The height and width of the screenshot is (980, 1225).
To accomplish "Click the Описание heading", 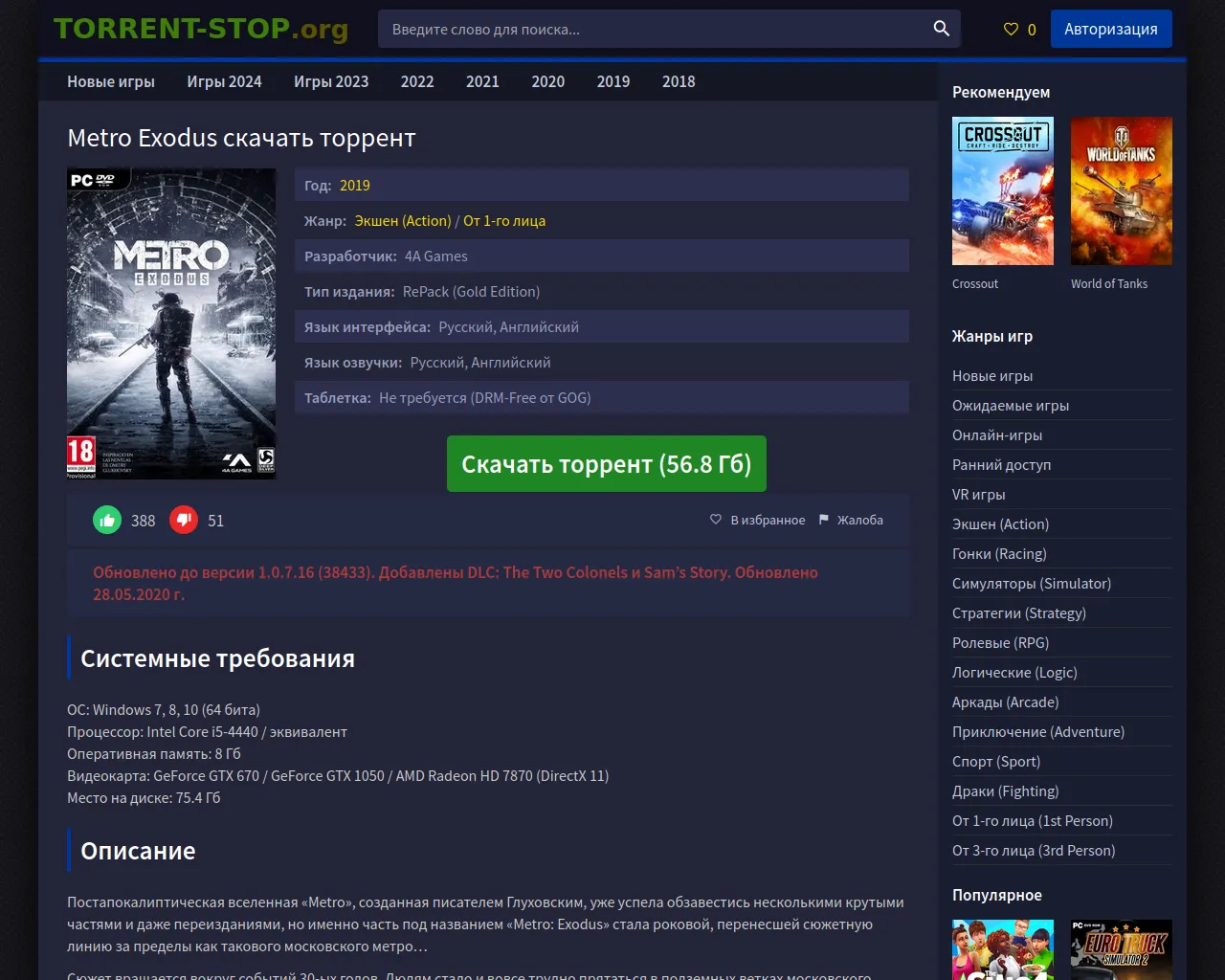I will click(x=138, y=851).
